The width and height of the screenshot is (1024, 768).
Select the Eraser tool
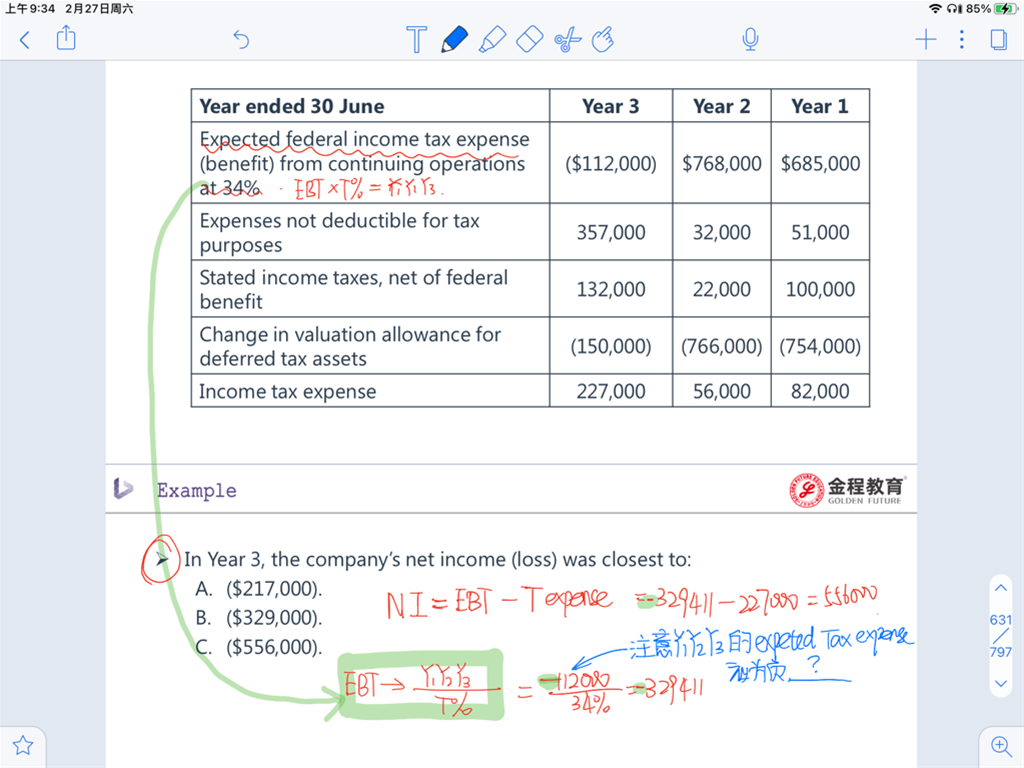(x=530, y=39)
